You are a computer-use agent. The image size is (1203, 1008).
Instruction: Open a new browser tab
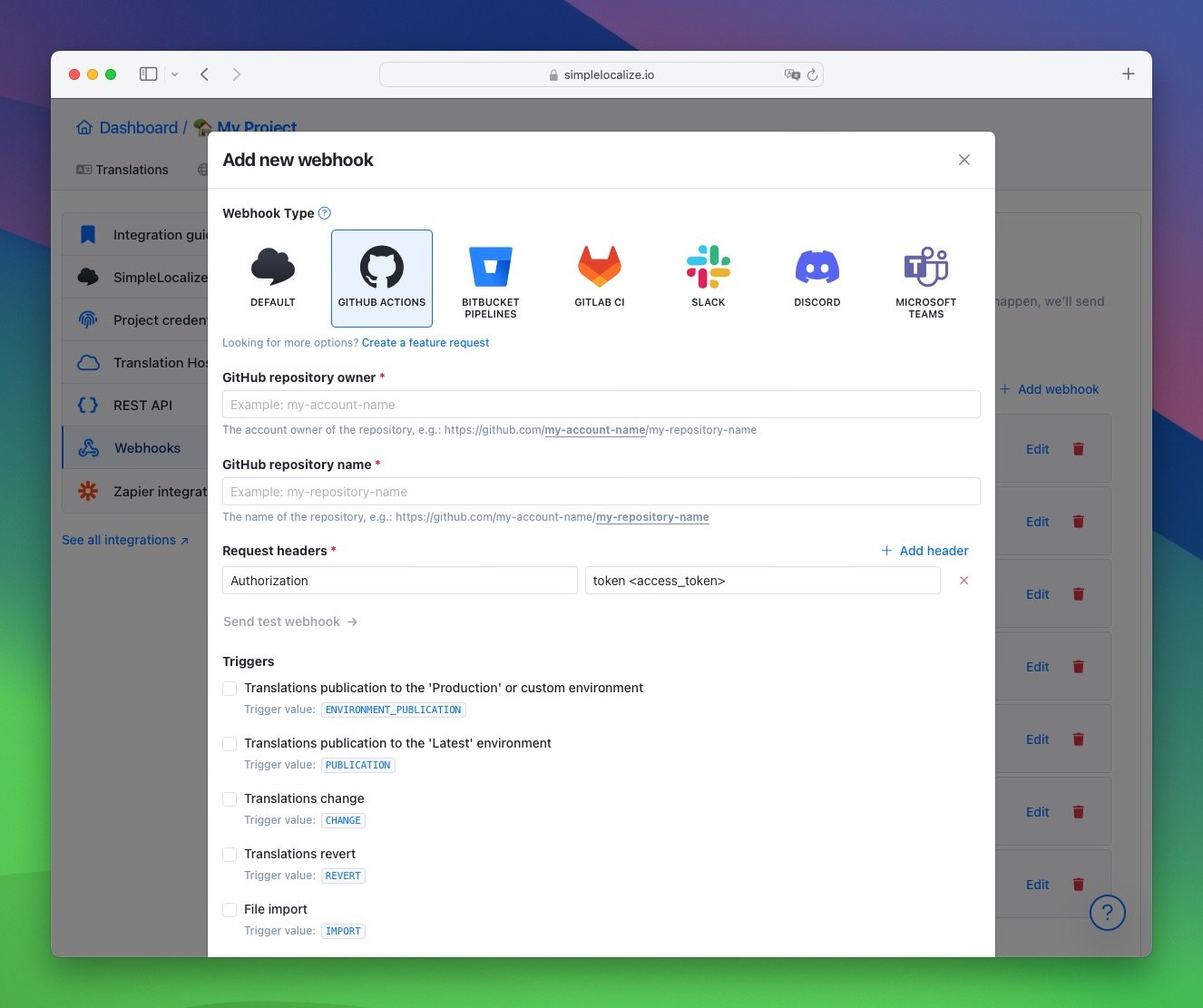pos(1129,74)
